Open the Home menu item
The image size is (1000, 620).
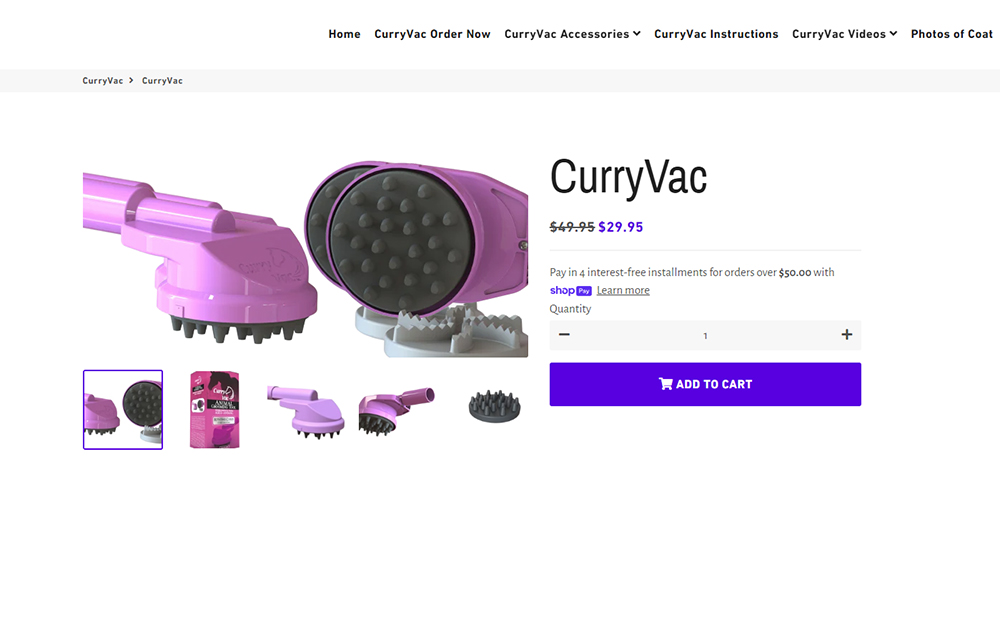[344, 34]
